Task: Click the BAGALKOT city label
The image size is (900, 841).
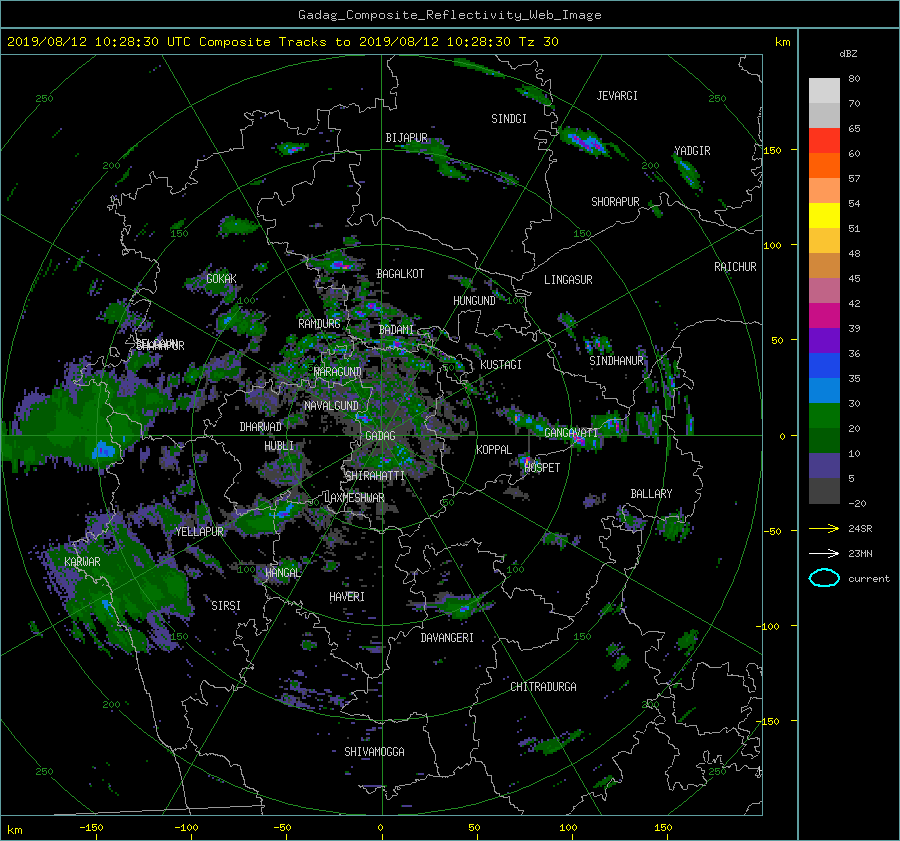Action: coord(400,274)
